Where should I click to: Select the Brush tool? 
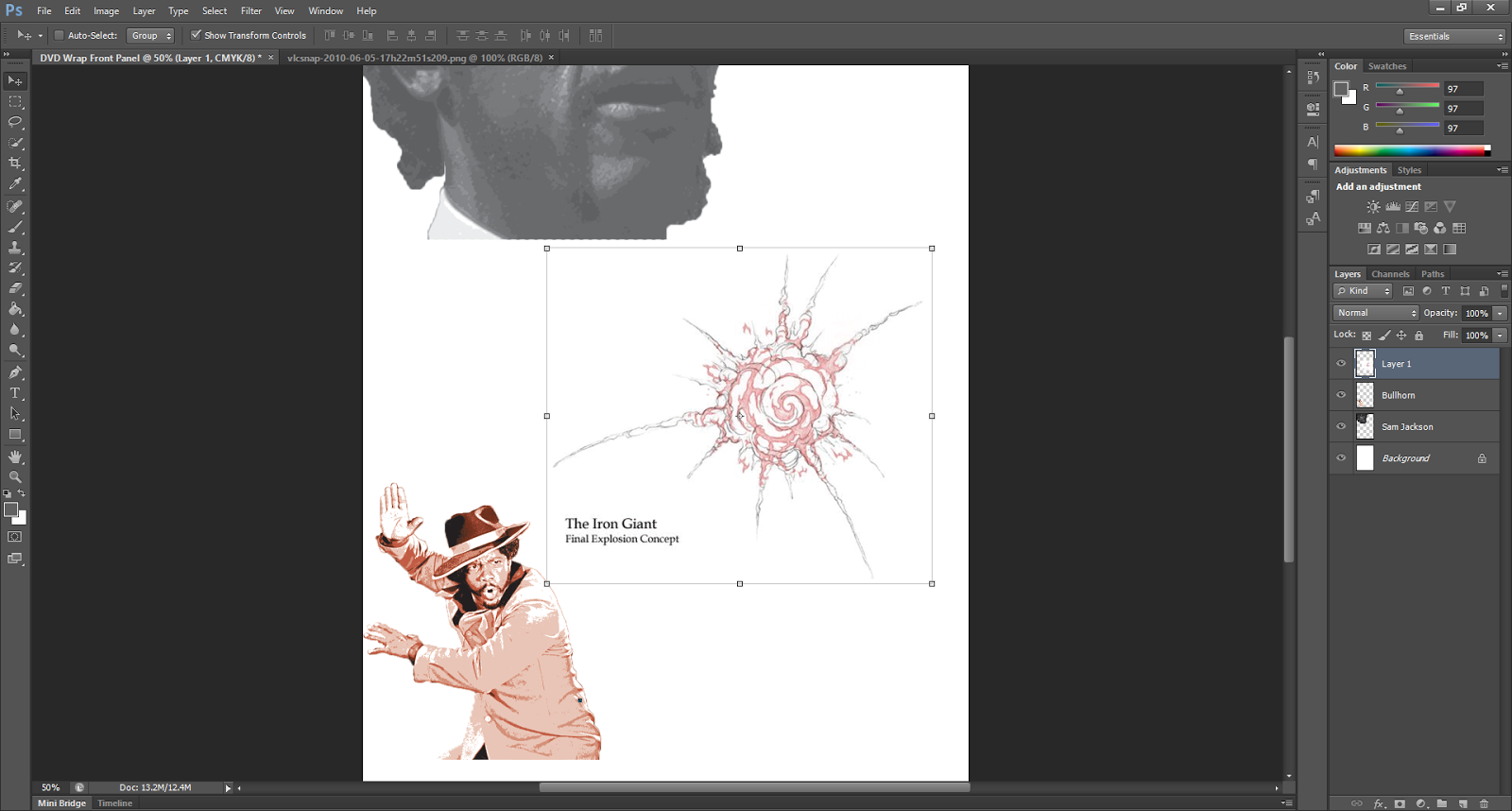tap(15, 227)
